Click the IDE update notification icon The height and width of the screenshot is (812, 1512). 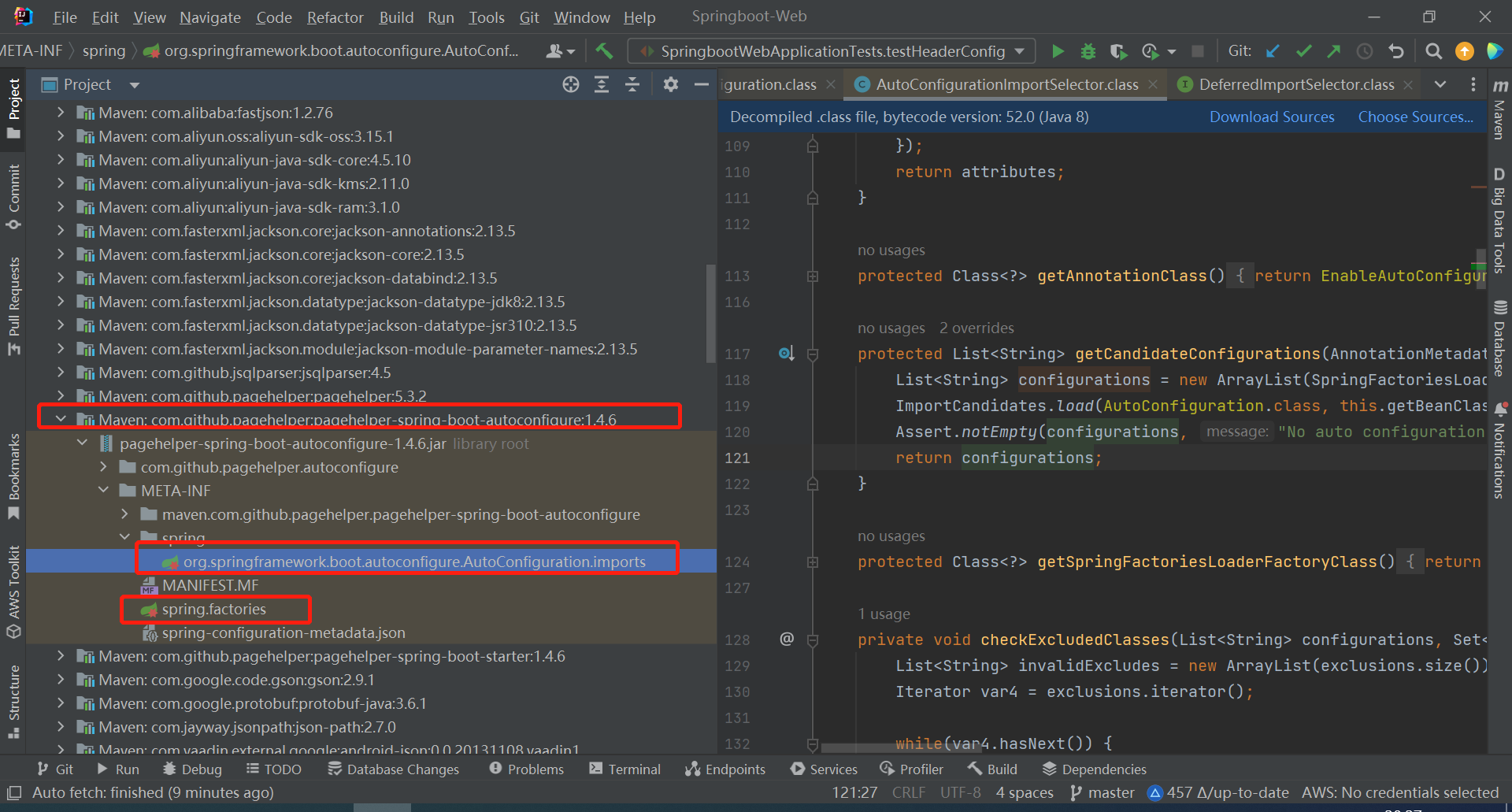[x=1464, y=51]
